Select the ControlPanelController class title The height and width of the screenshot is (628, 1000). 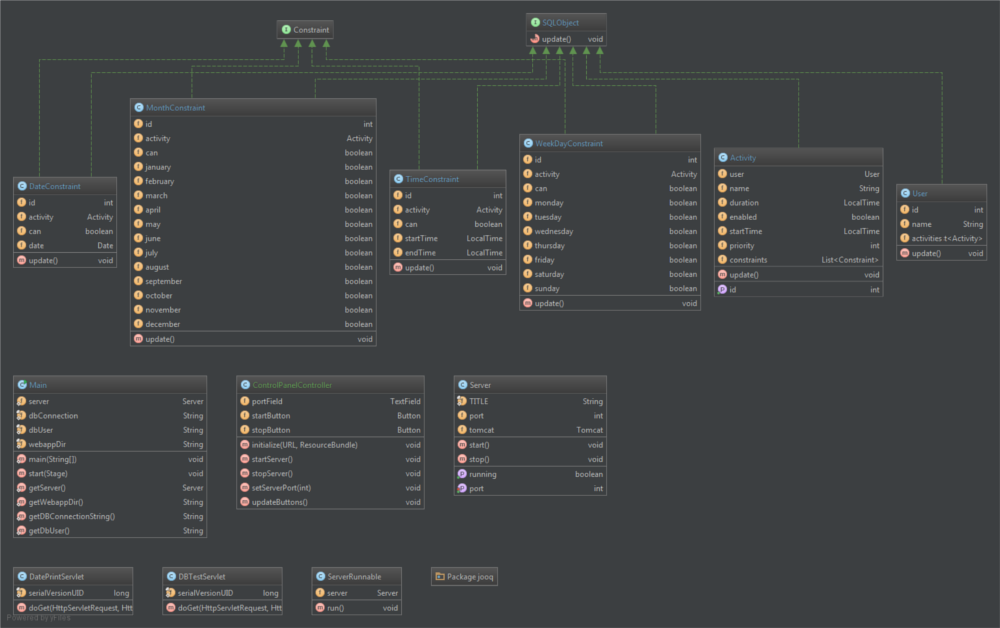pyautogui.click(x=292, y=385)
